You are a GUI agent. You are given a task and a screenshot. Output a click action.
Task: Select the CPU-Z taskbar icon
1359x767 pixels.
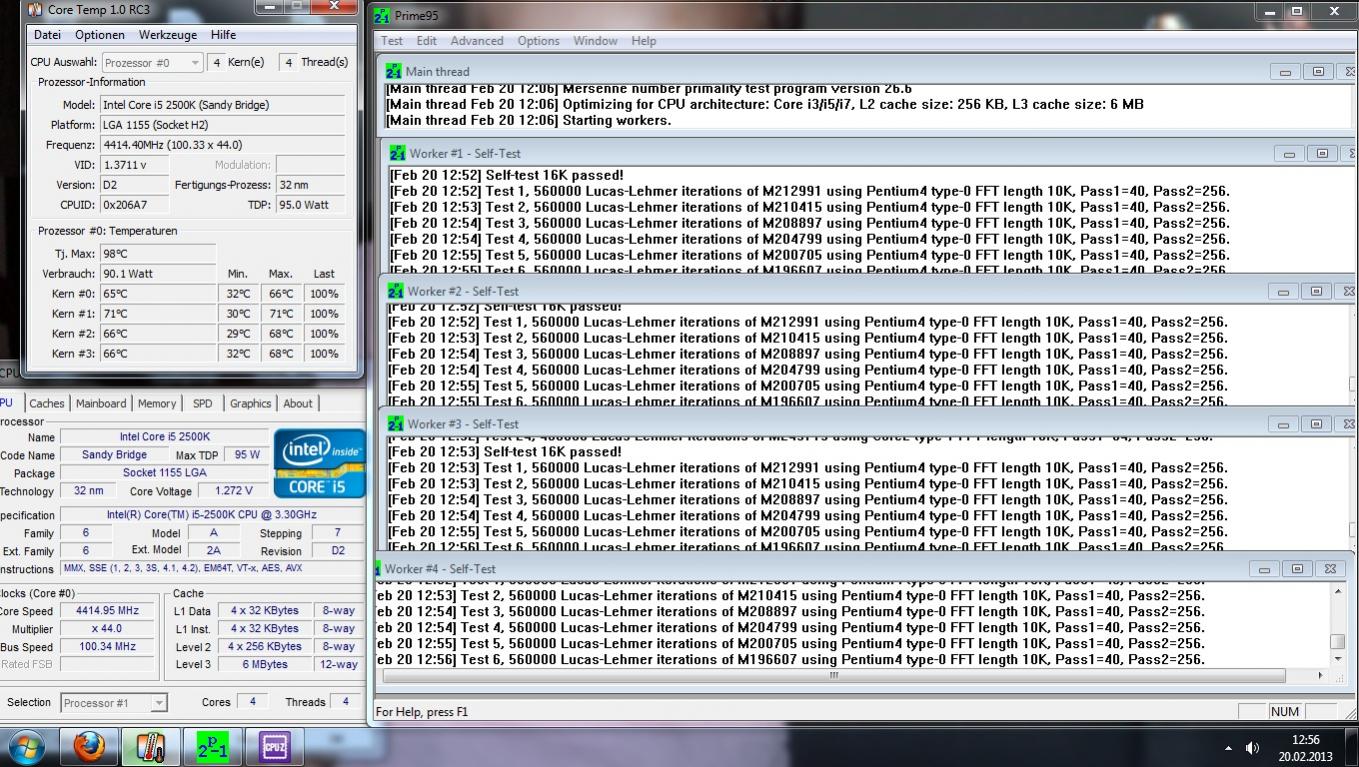(274, 747)
